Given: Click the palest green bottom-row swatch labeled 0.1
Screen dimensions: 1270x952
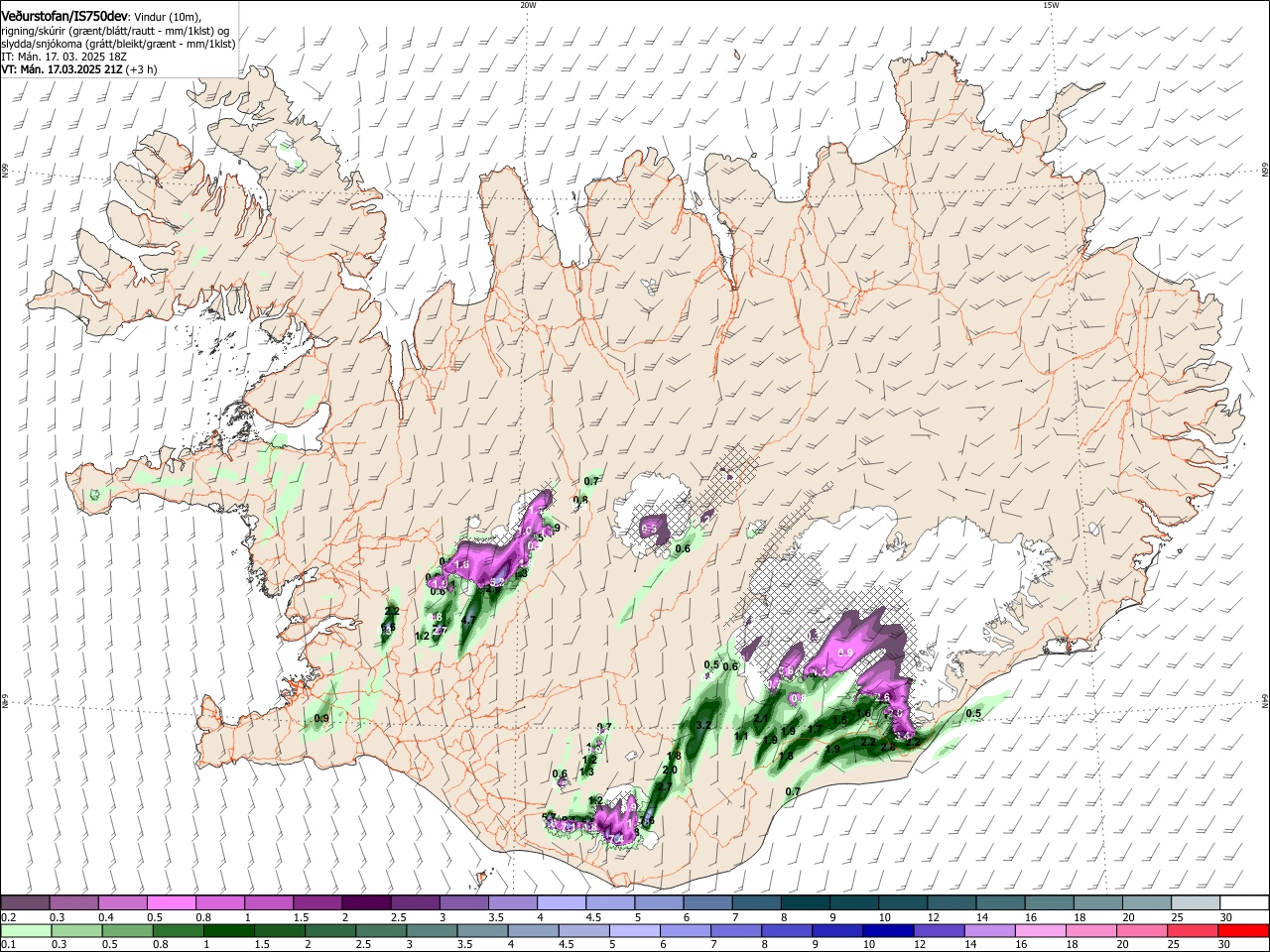Looking at the screenshot, I should (x=26, y=931).
